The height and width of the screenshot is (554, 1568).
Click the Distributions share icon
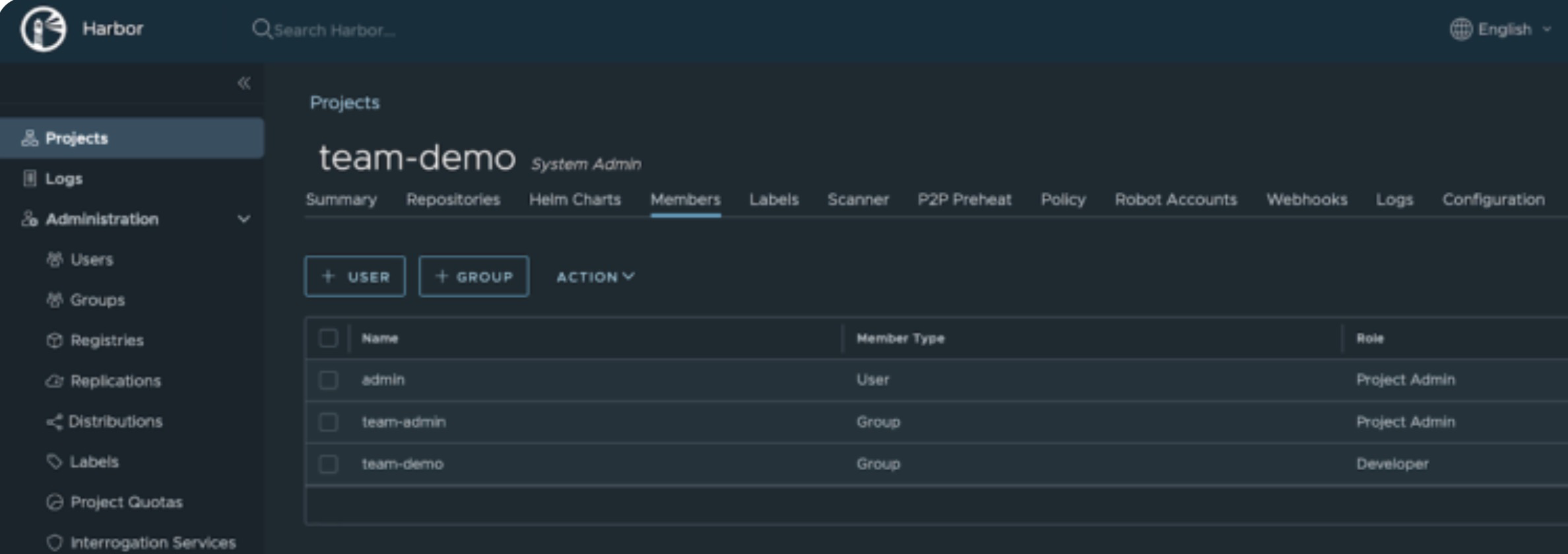pos(55,421)
